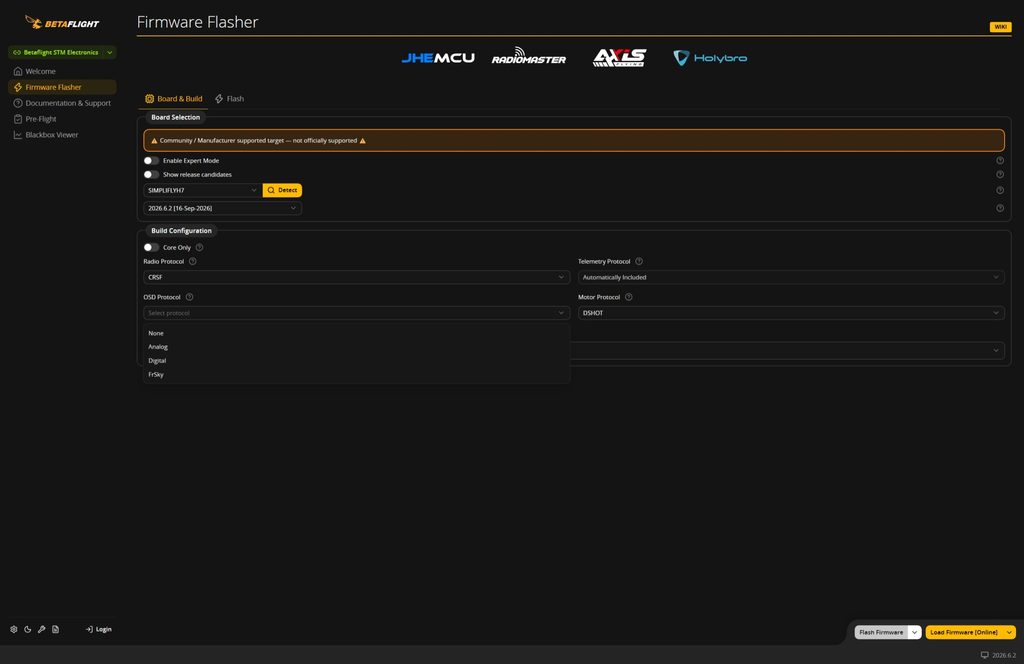Click the wrench icon in sidebar footer
The width and height of the screenshot is (1024, 664).
click(x=41, y=629)
